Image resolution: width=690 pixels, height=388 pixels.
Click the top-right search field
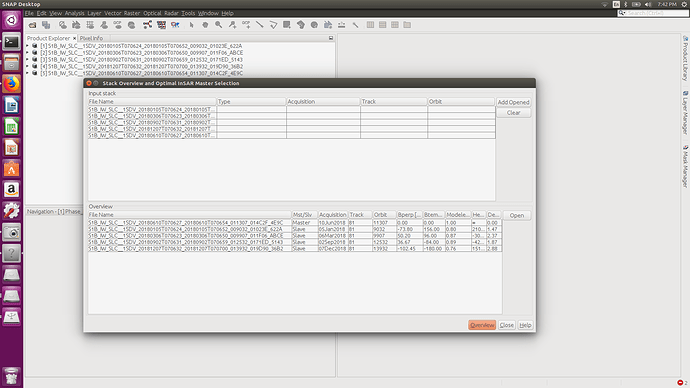click(653, 13)
